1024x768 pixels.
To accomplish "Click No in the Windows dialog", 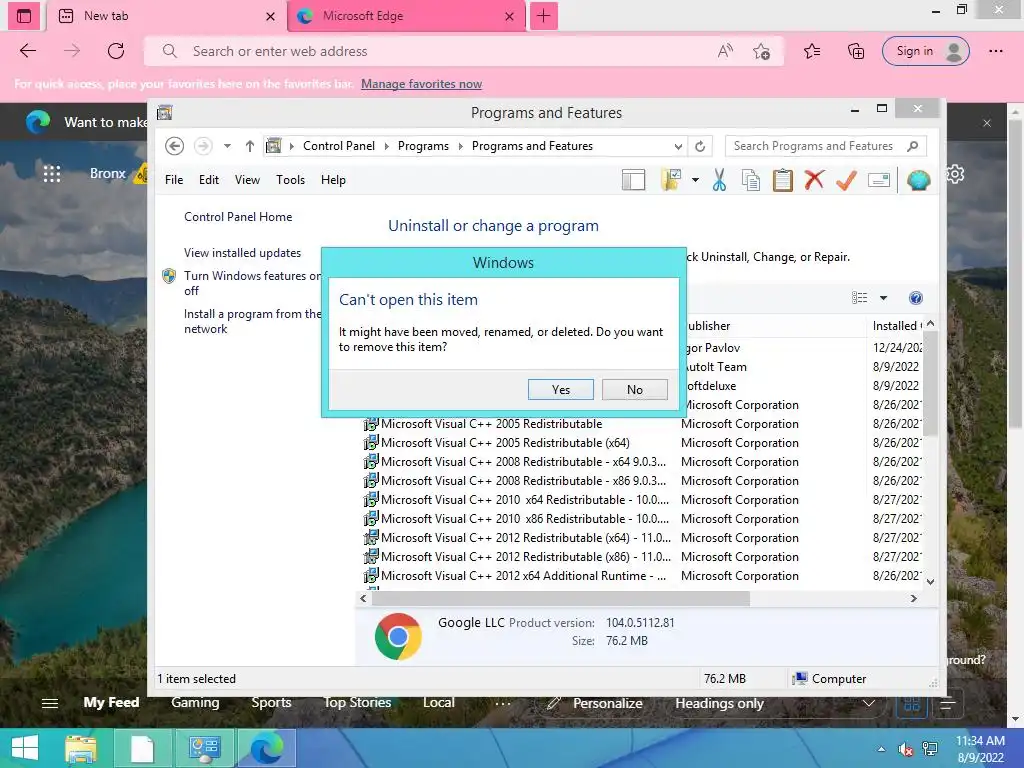I will pos(635,389).
